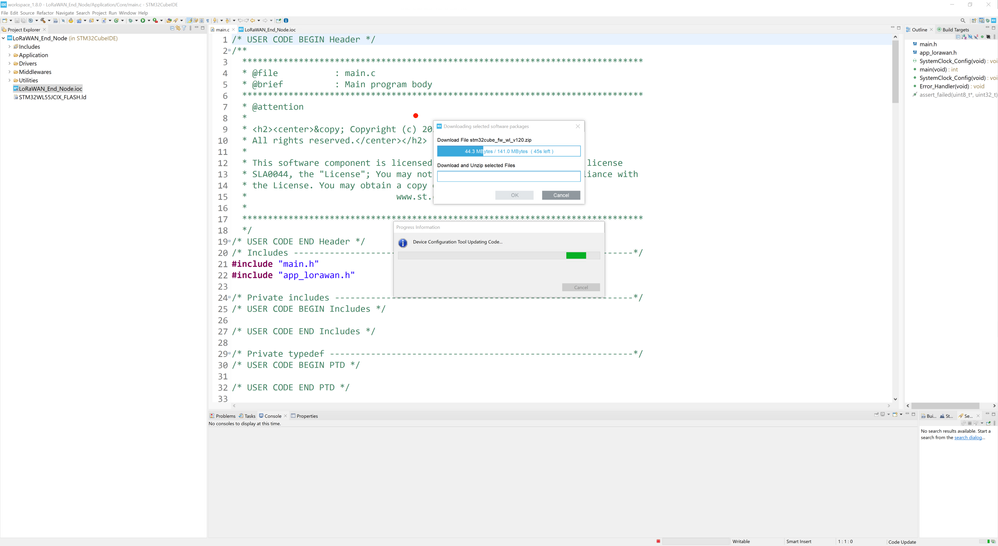Viewport: 998px width, 546px height.
Task: Close the main.c editor tab
Action: coord(233,29)
